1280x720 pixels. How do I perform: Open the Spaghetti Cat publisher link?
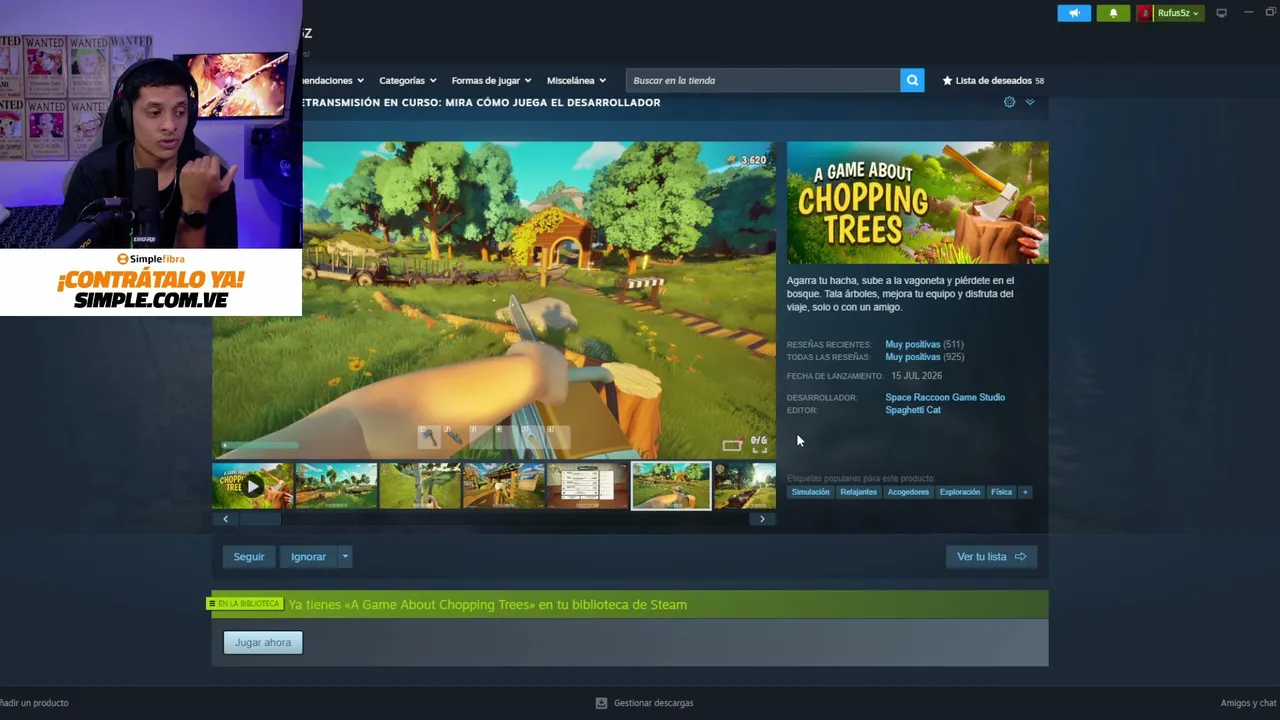click(913, 410)
